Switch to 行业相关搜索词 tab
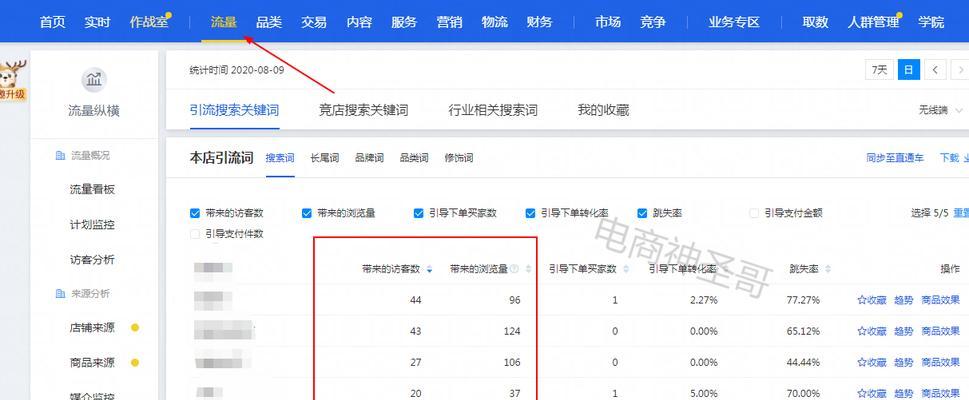The image size is (969, 400). tap(493, 111)
